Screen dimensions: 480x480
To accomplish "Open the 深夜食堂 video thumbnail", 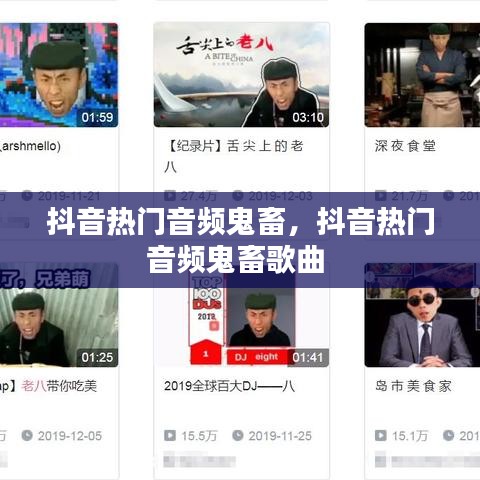I will point(422,75).
